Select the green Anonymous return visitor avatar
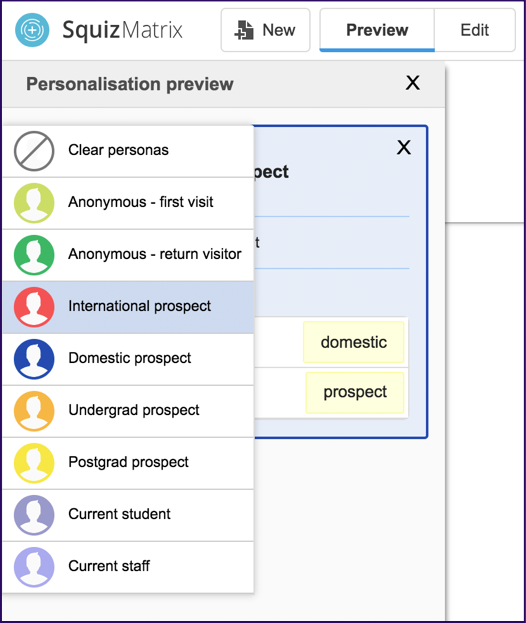This screenshot has width=526, height=623. click(34, 255)
